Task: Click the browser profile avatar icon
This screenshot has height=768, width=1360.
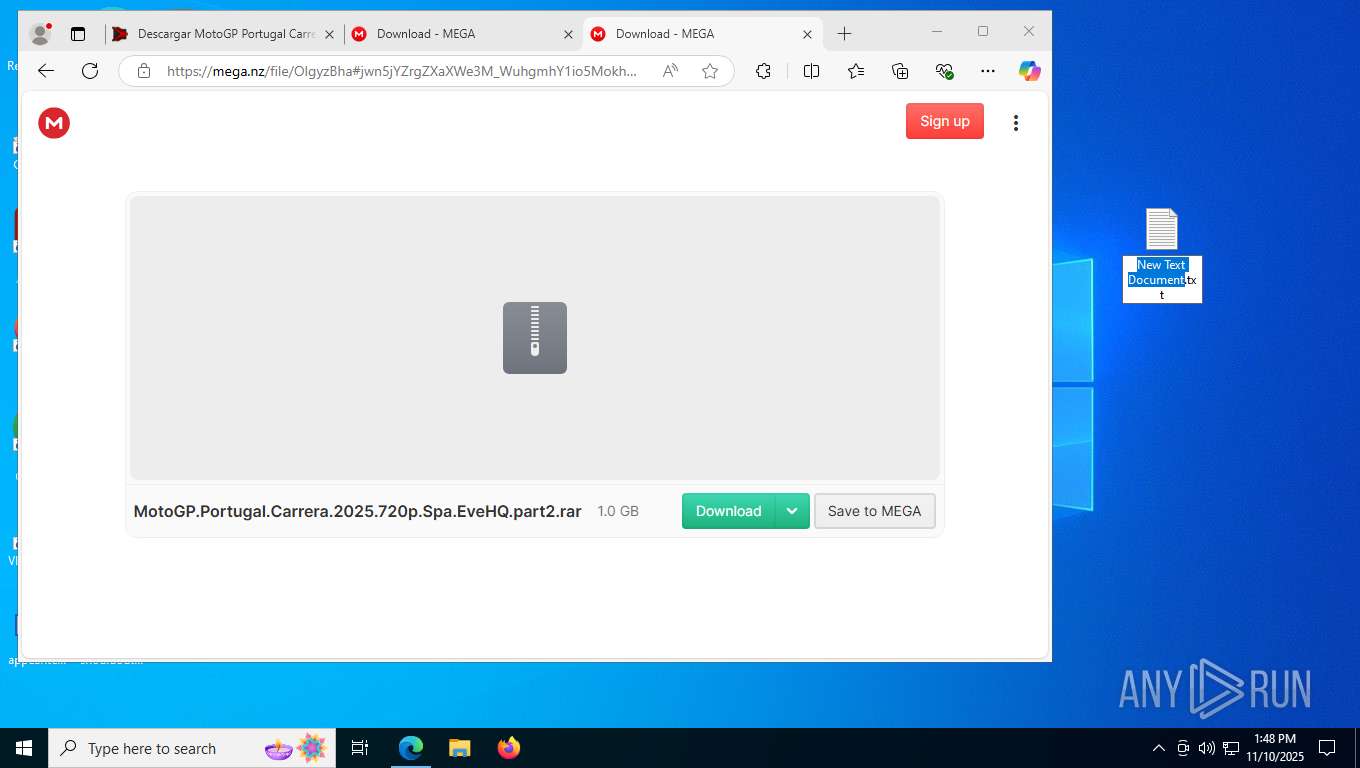Action: [40, 34]
